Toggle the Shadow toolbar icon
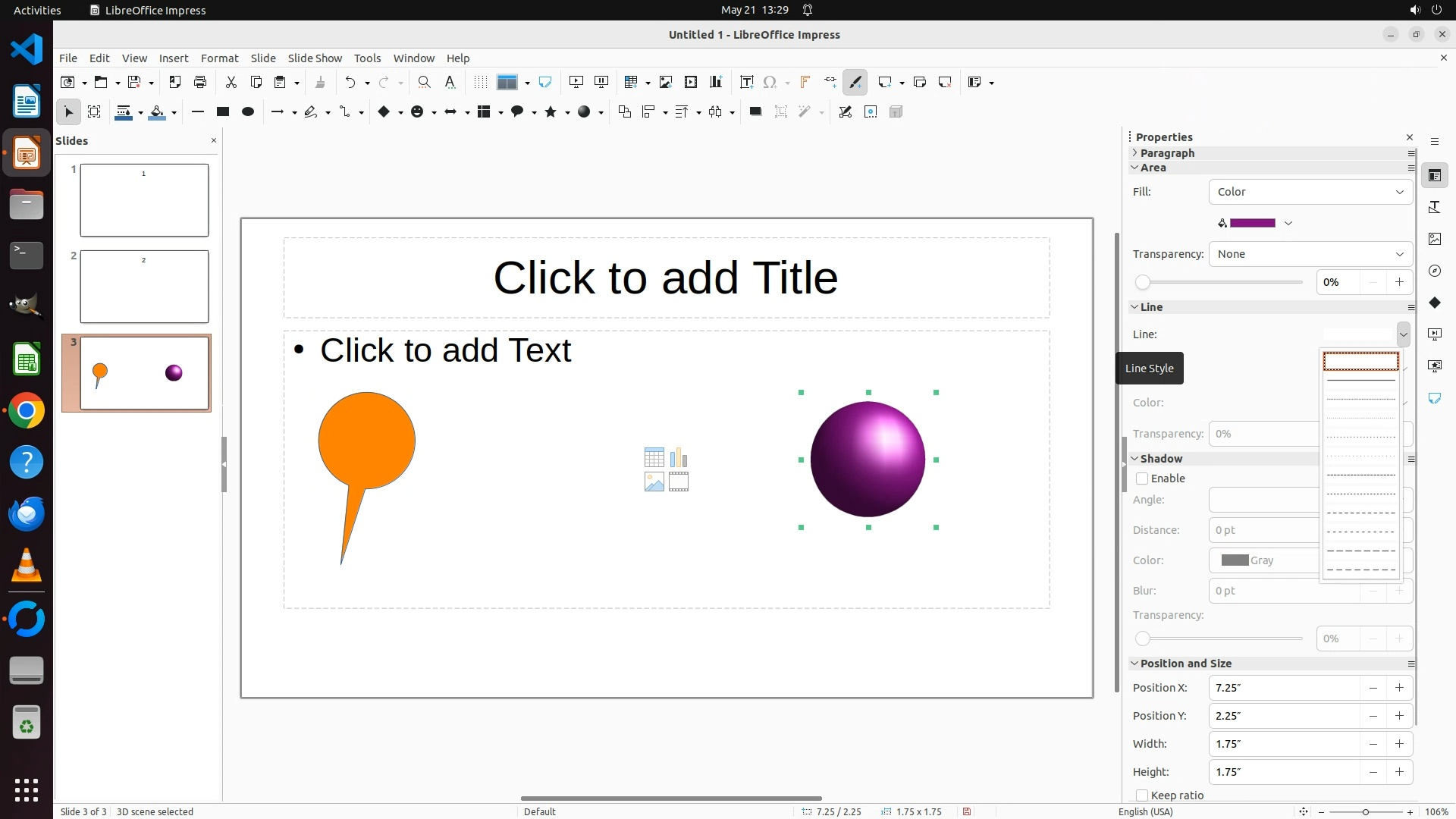The width and height of the screenshot is (1456, 819). point(755,112)
